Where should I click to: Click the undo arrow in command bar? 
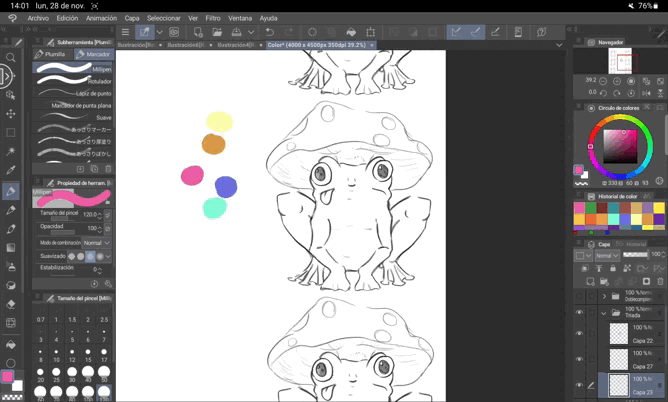[x=269, y=32]
